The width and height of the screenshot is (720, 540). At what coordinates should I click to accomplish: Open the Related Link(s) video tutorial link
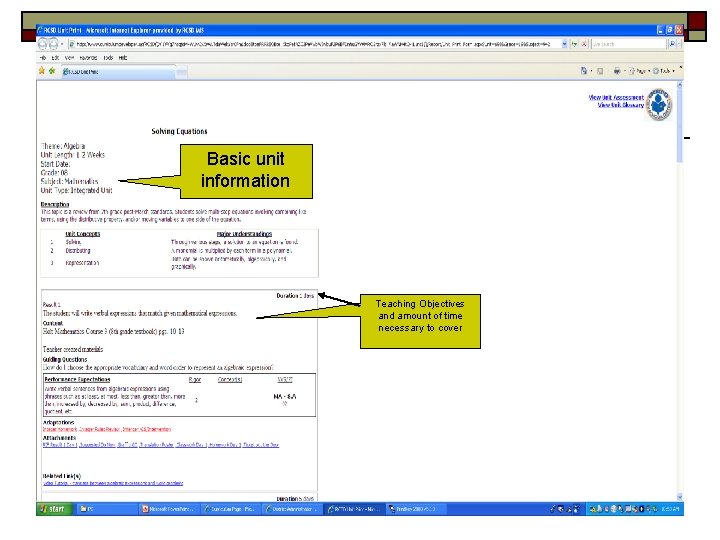point(113,483)
